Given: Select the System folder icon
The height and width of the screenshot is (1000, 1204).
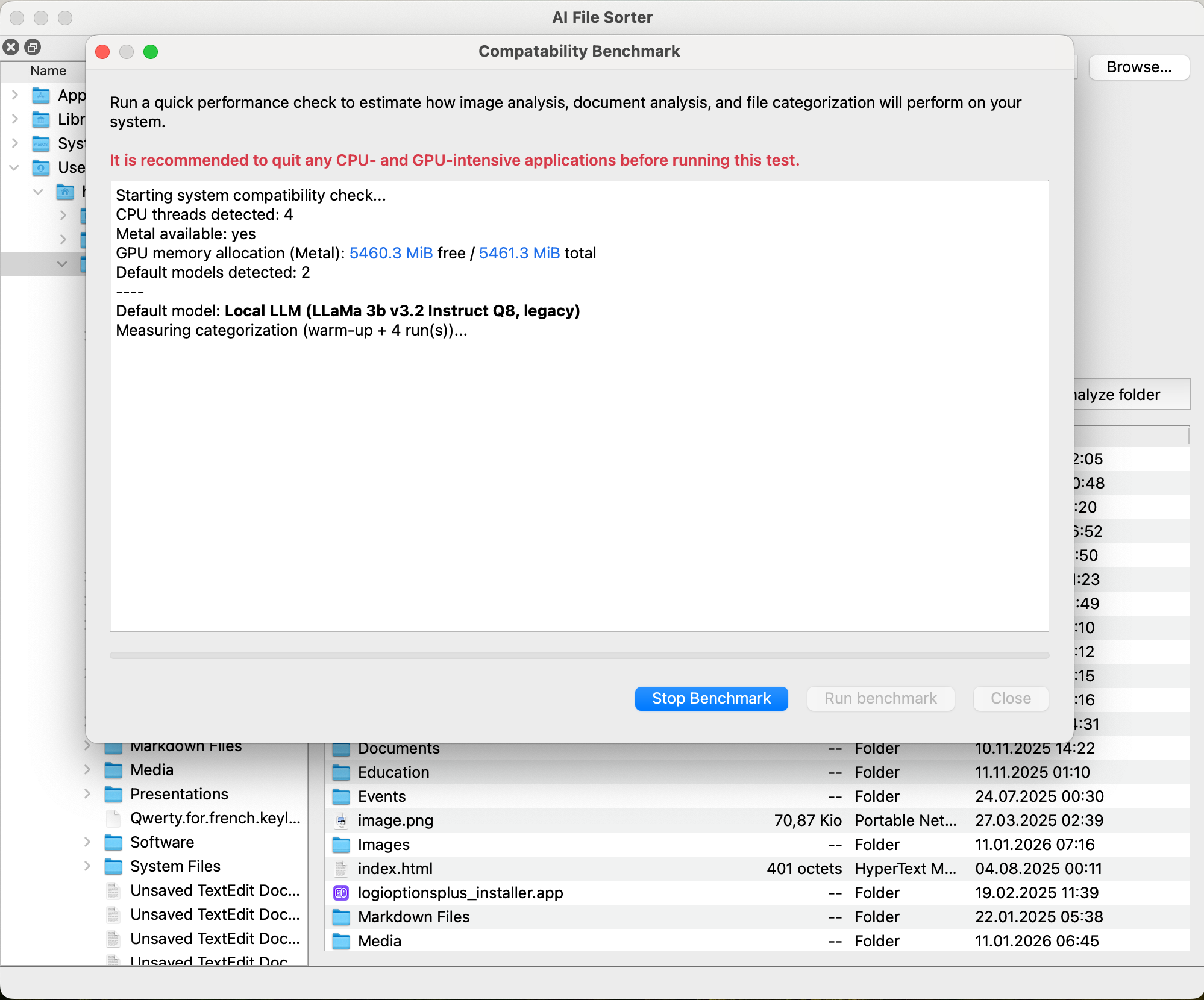Looking at the screenshot, I should pyautogui.click(x=41, y=143).
